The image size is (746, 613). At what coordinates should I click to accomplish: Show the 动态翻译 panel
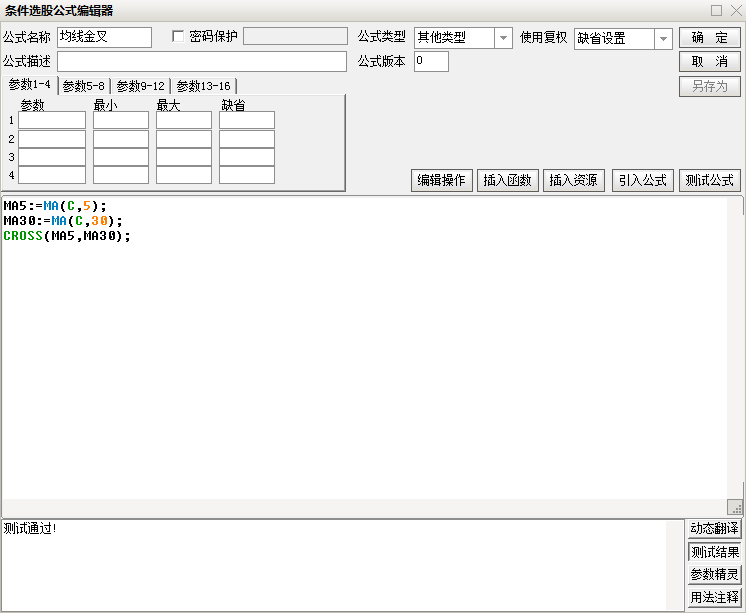point(714,529)
